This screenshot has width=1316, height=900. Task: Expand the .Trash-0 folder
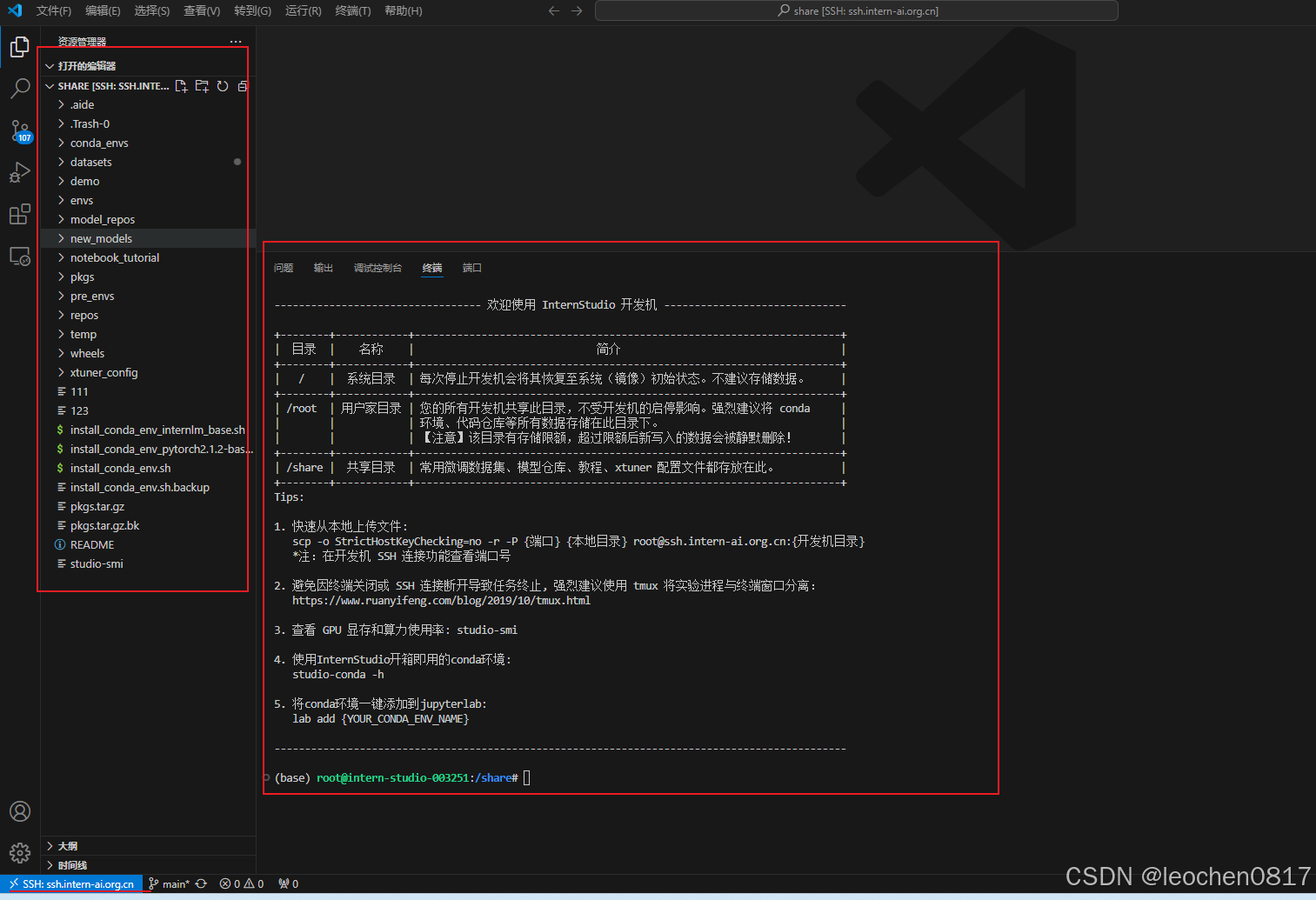coord(148,123)
